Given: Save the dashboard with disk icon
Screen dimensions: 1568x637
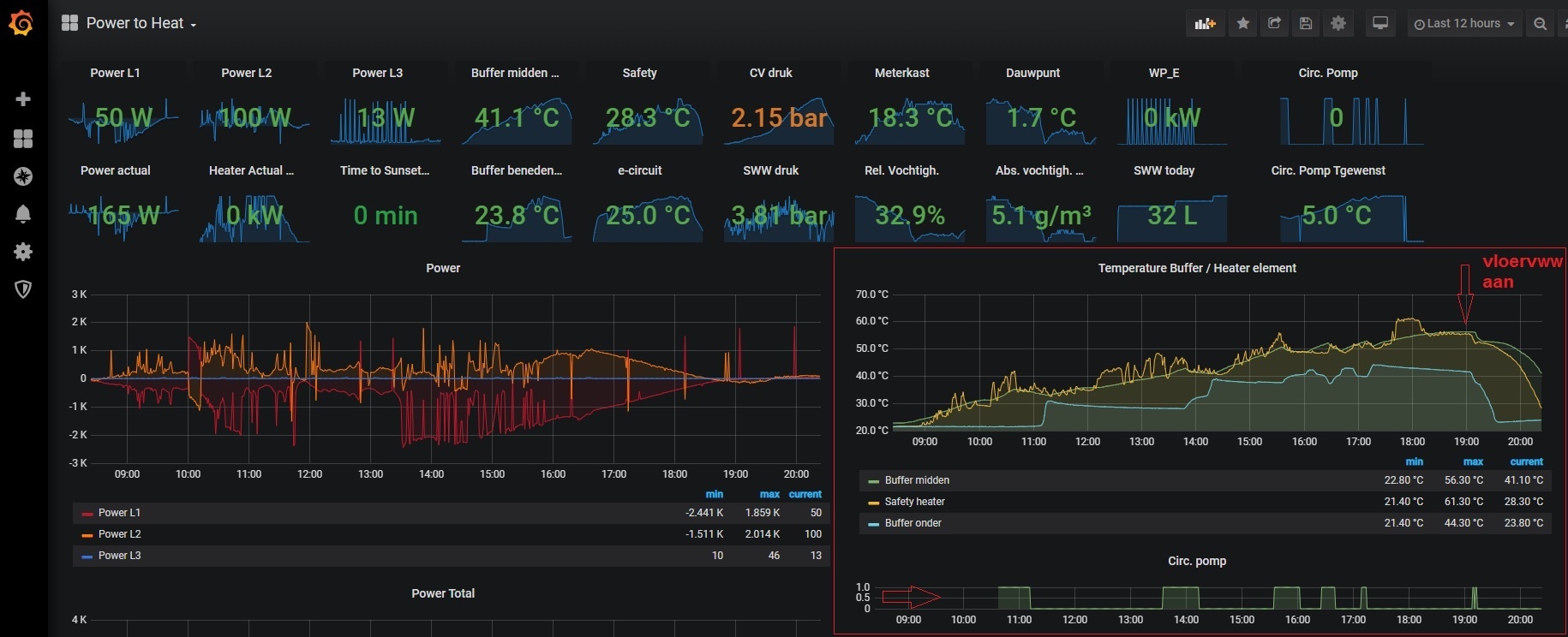Looking at the screenshot, I should point(1306,24).
